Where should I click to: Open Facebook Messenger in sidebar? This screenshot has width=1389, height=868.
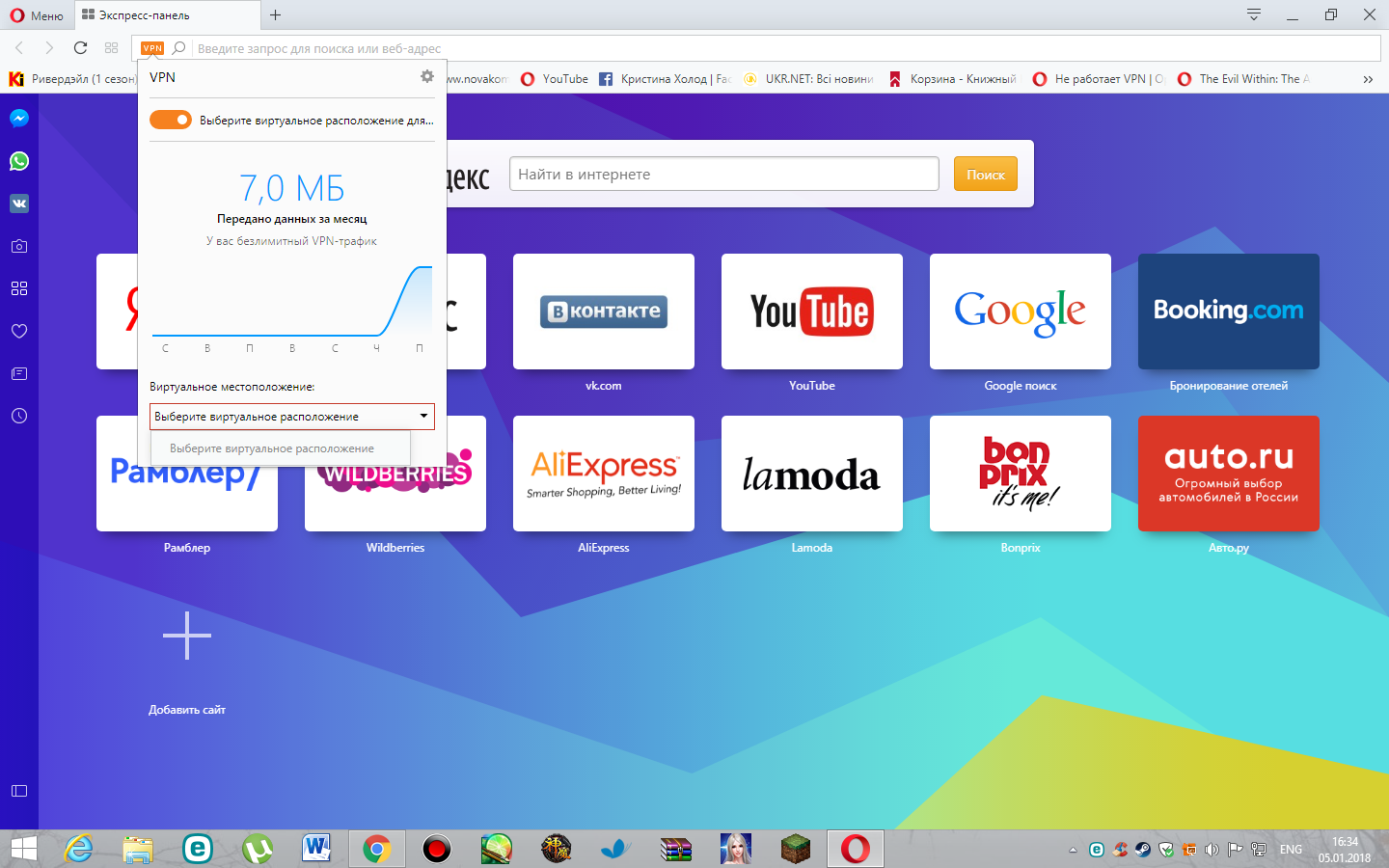(19, 119)
